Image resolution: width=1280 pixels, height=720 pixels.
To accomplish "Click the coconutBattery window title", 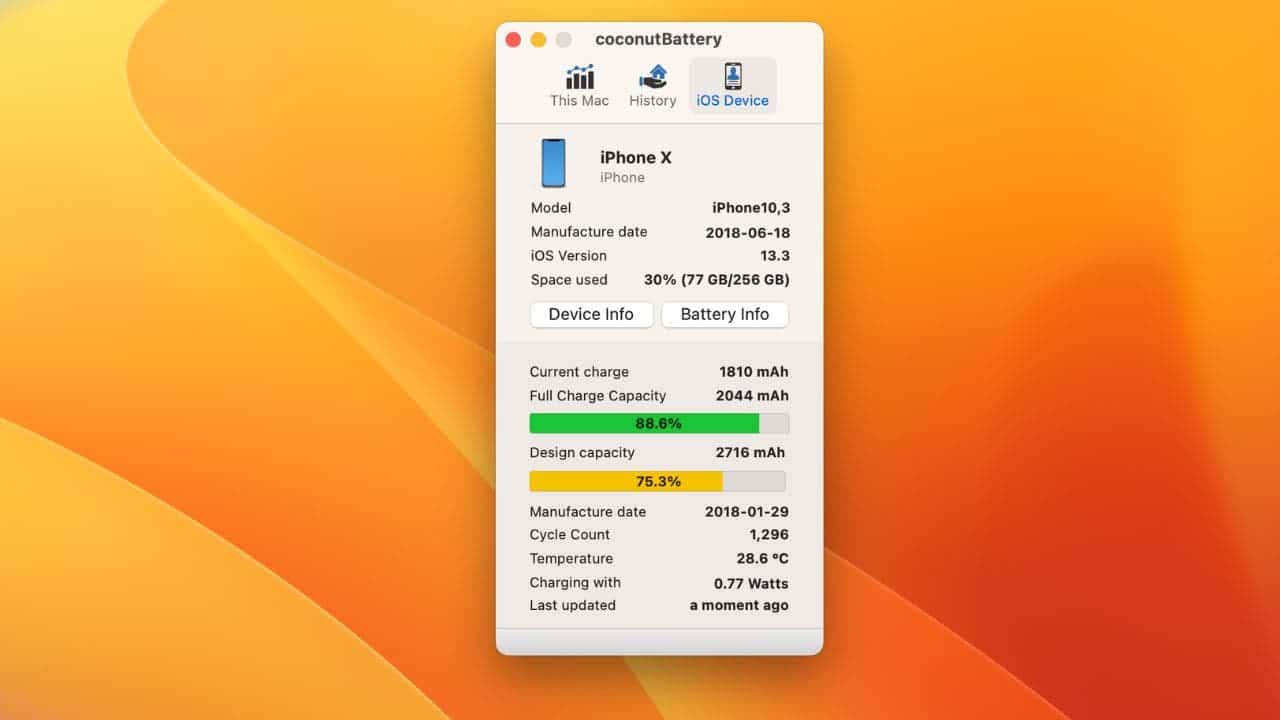I will [658, 40].
